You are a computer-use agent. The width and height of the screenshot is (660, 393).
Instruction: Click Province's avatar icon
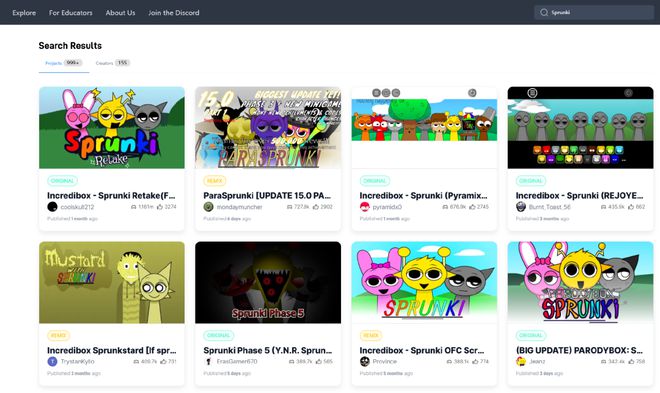pos(365,361)
